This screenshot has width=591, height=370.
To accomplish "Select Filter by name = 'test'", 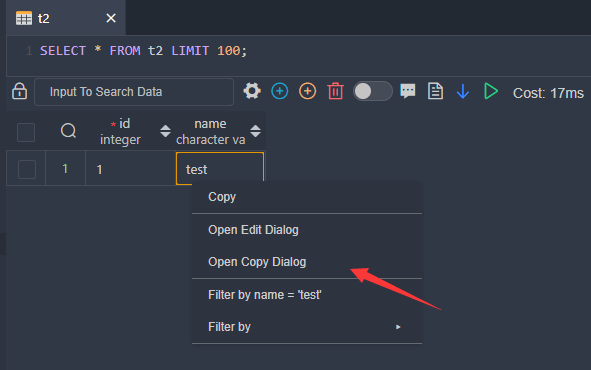I will [307, 295].
